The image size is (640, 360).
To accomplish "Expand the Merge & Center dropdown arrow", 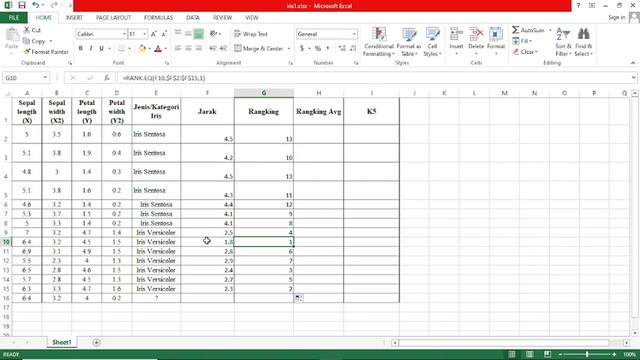I will 289,49.
